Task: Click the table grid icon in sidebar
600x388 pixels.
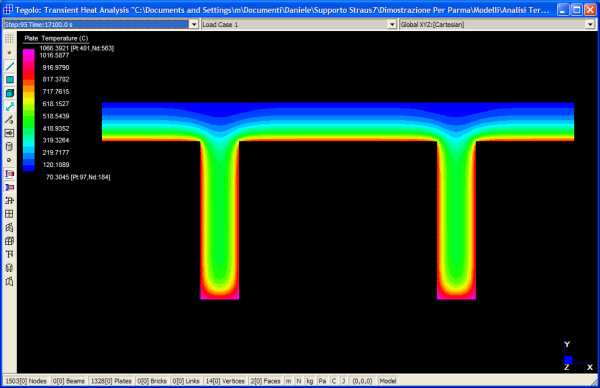Action: [10, 214]
